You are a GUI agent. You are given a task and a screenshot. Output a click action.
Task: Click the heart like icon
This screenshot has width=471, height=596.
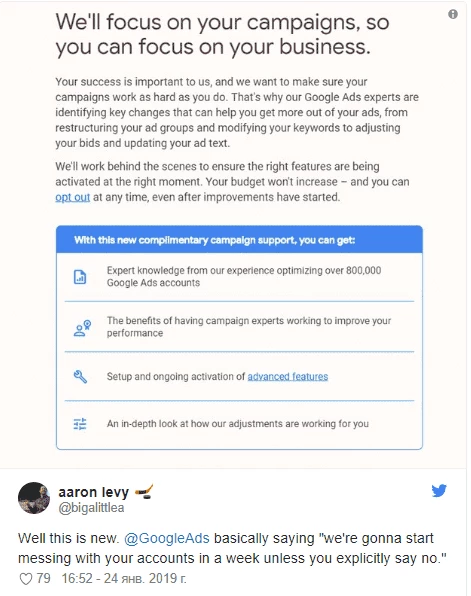[x=26, y=579]
